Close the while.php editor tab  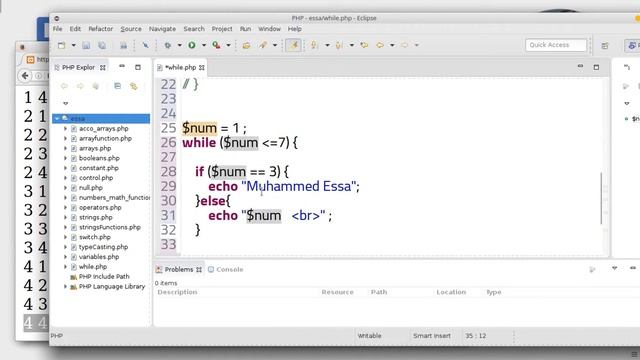202,68
